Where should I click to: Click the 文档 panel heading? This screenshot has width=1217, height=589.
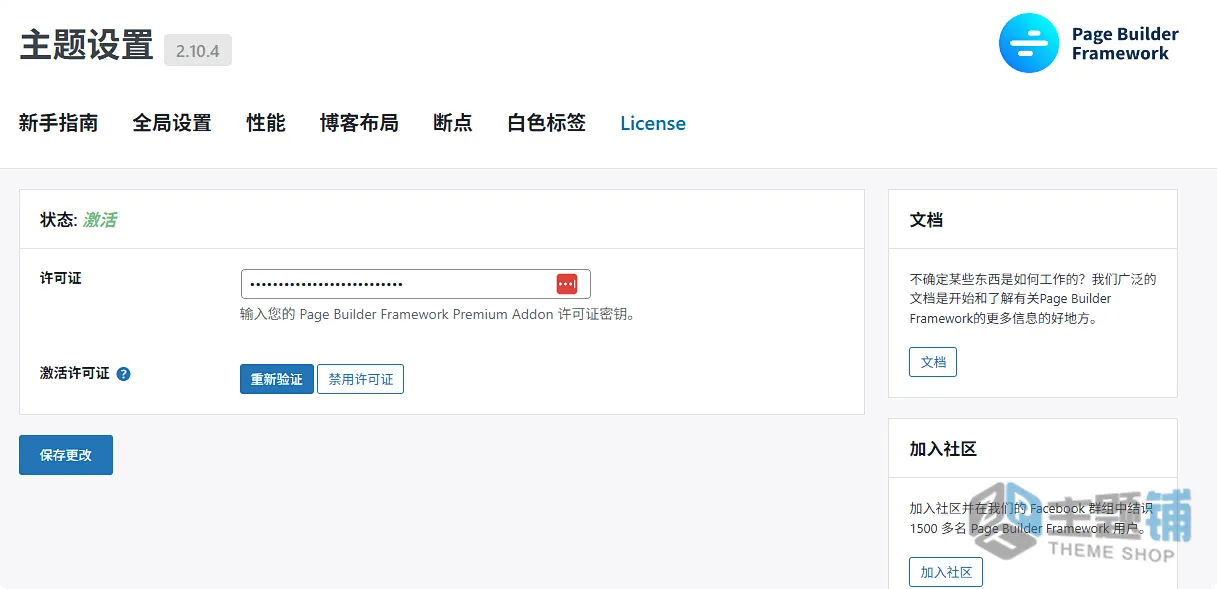pyautogui.click(x=926, y=220)
